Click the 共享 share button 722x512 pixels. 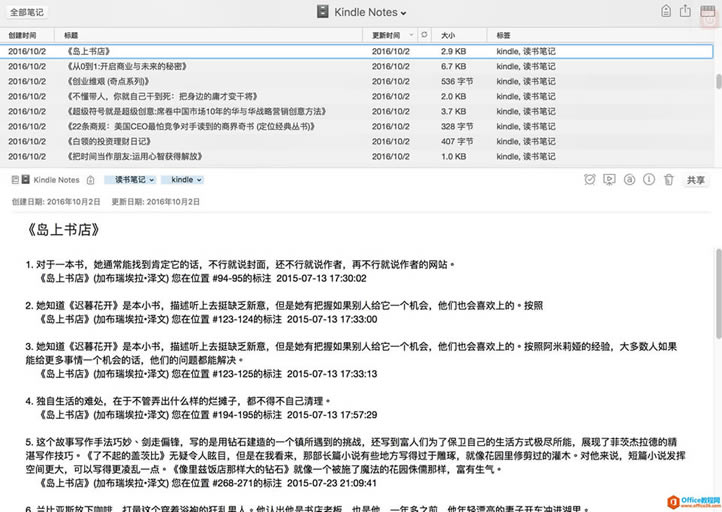(x=696, y=180)
